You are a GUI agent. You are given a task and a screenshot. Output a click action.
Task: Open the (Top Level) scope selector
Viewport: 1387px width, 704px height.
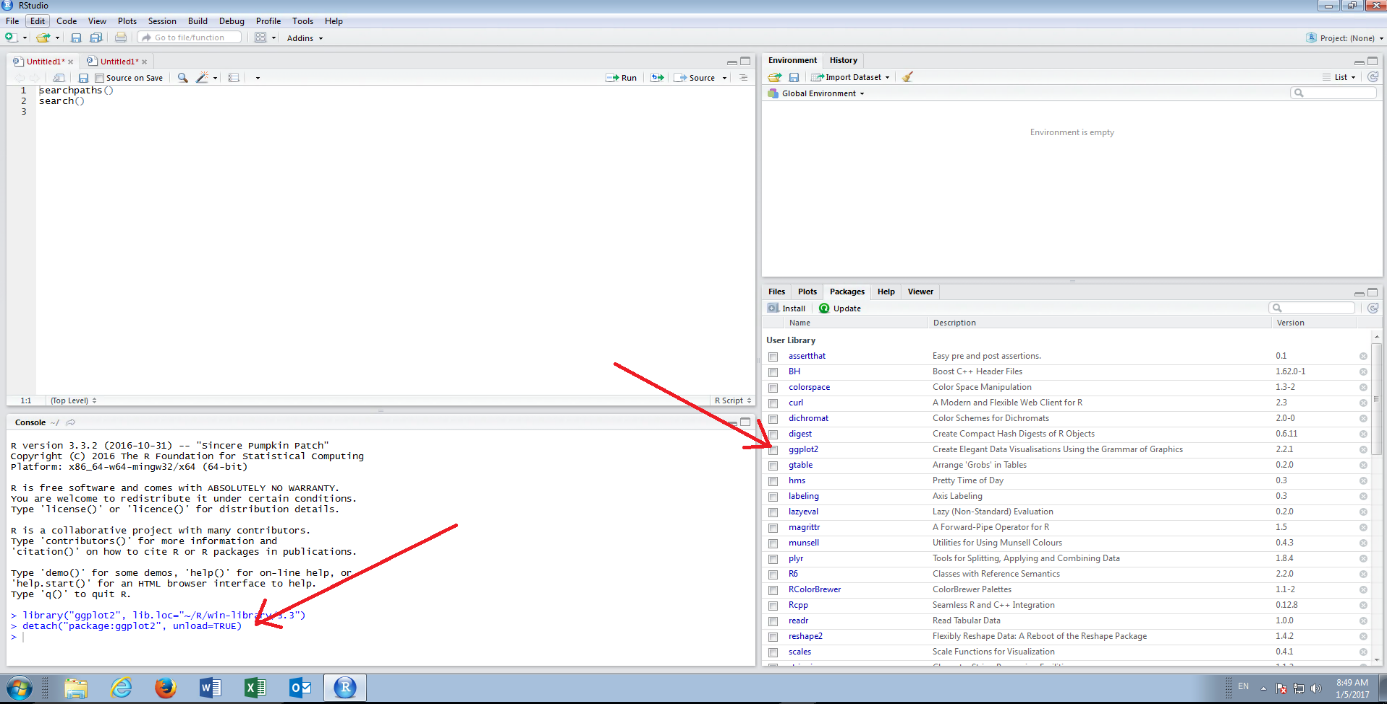pos(74,400)
